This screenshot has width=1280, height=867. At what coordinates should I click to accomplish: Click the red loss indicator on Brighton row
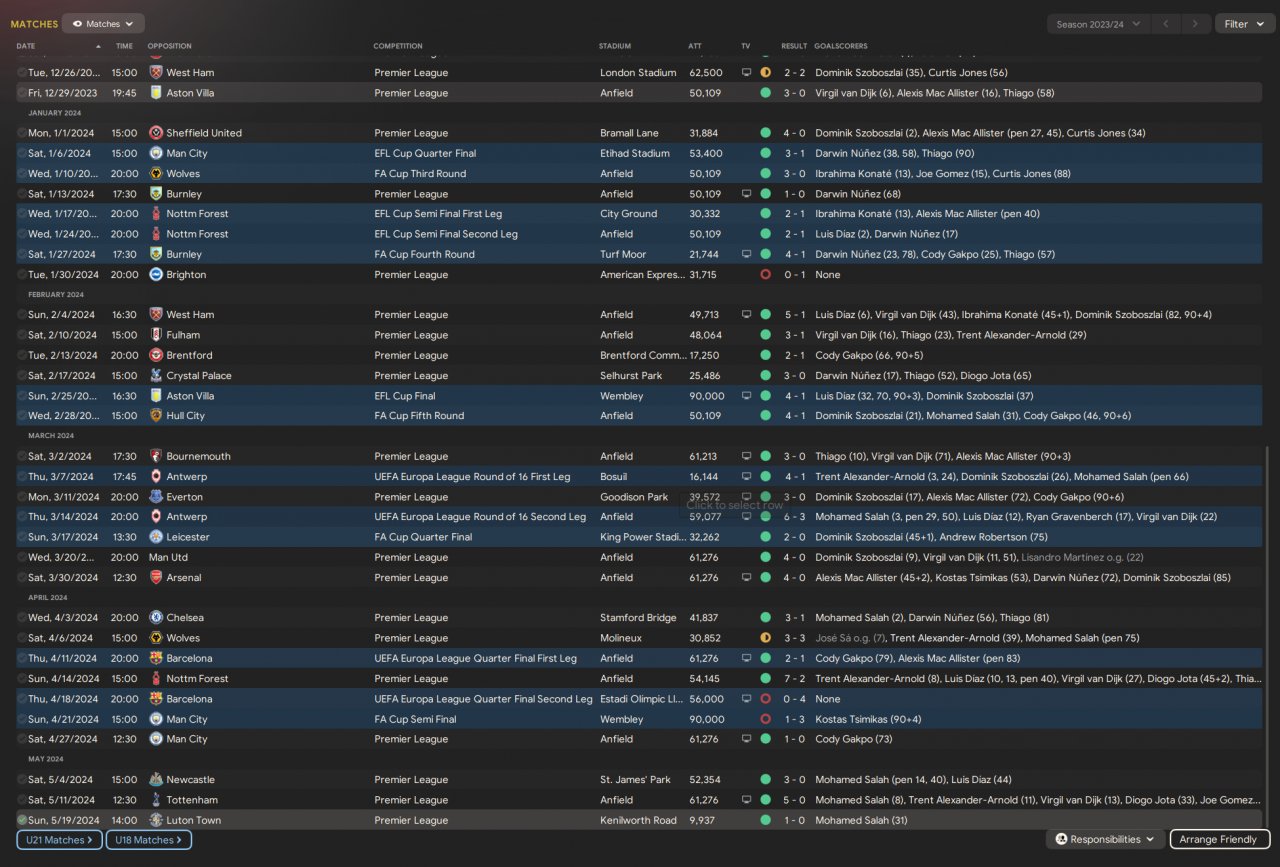[766, 274]
